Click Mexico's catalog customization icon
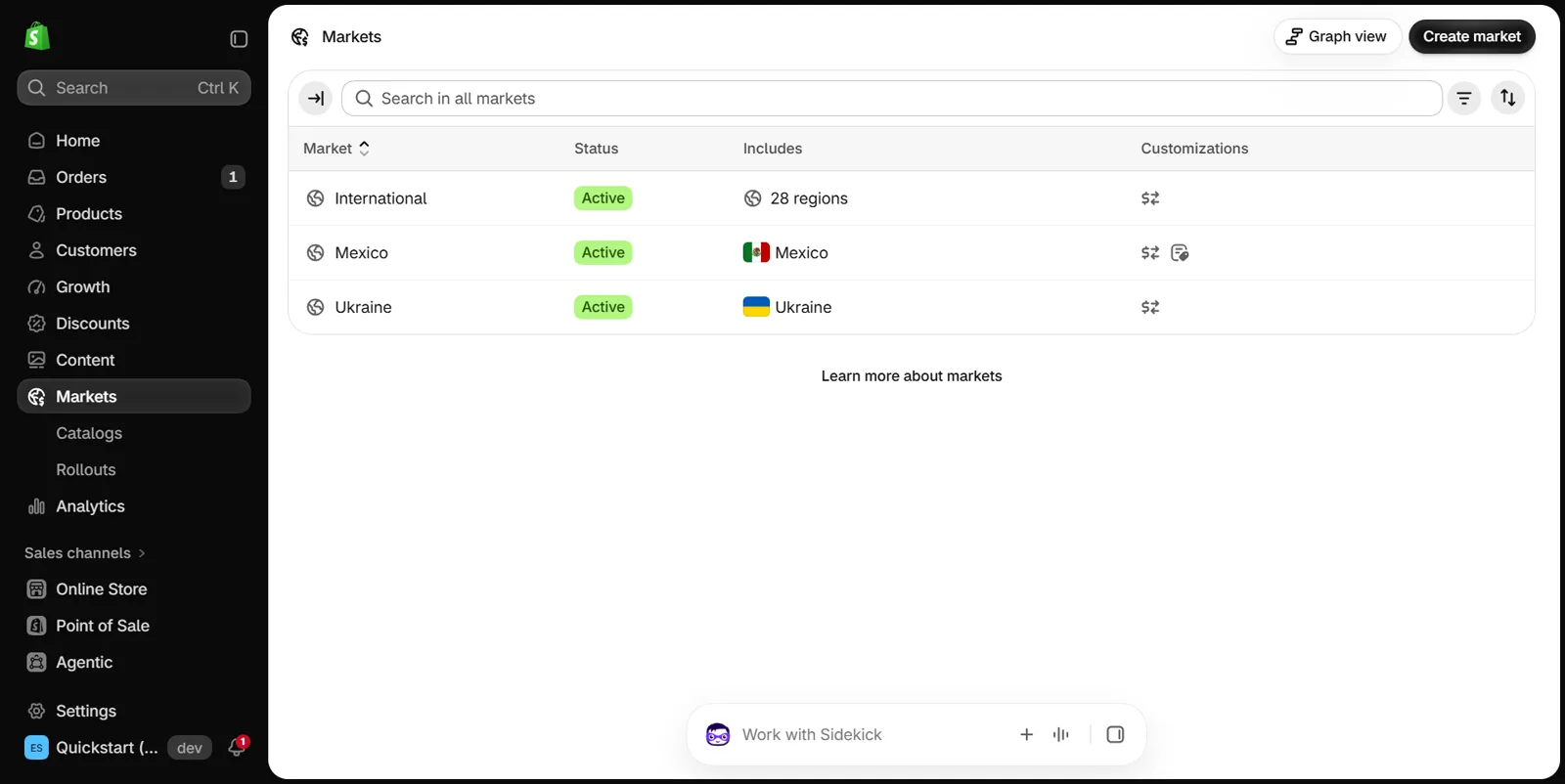The image size is (1565, 784). tap(1180, 253)
